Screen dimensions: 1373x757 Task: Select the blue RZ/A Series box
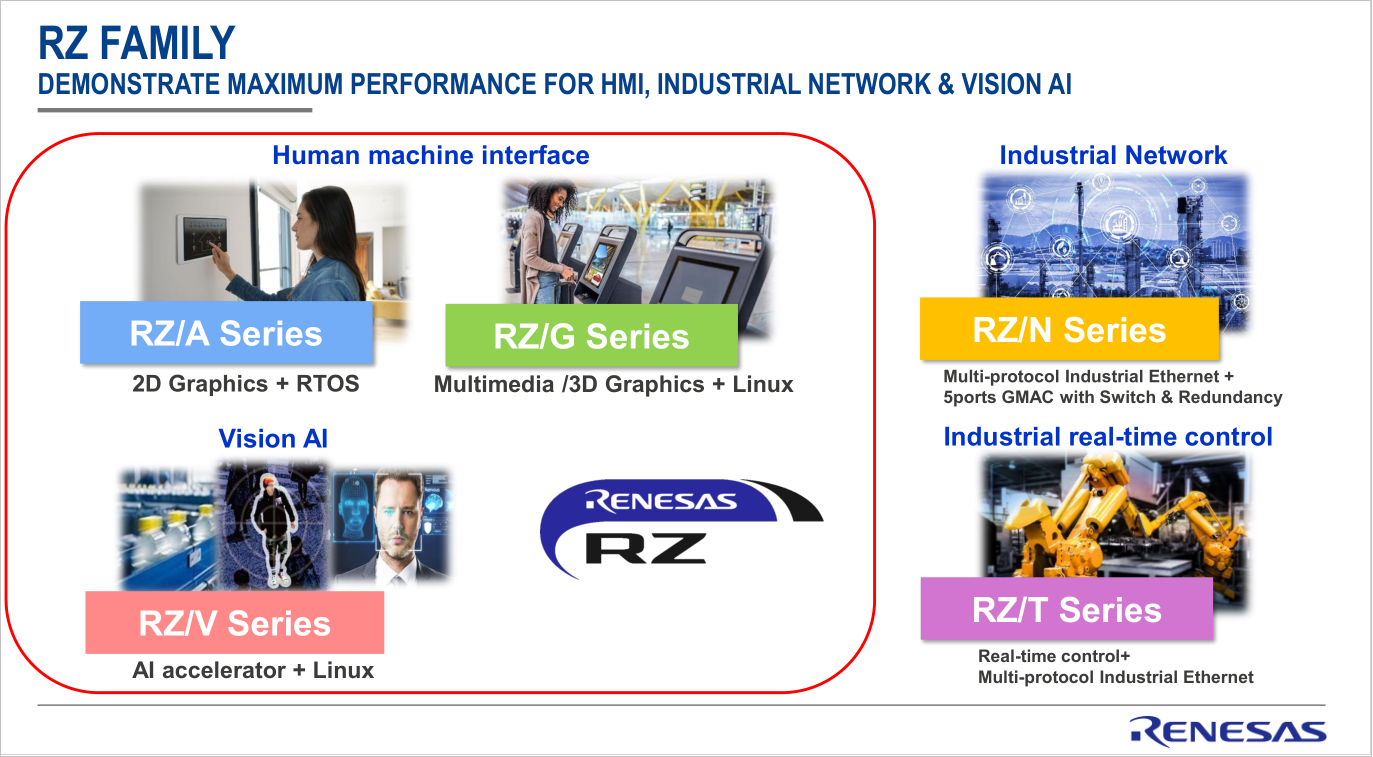226,333
